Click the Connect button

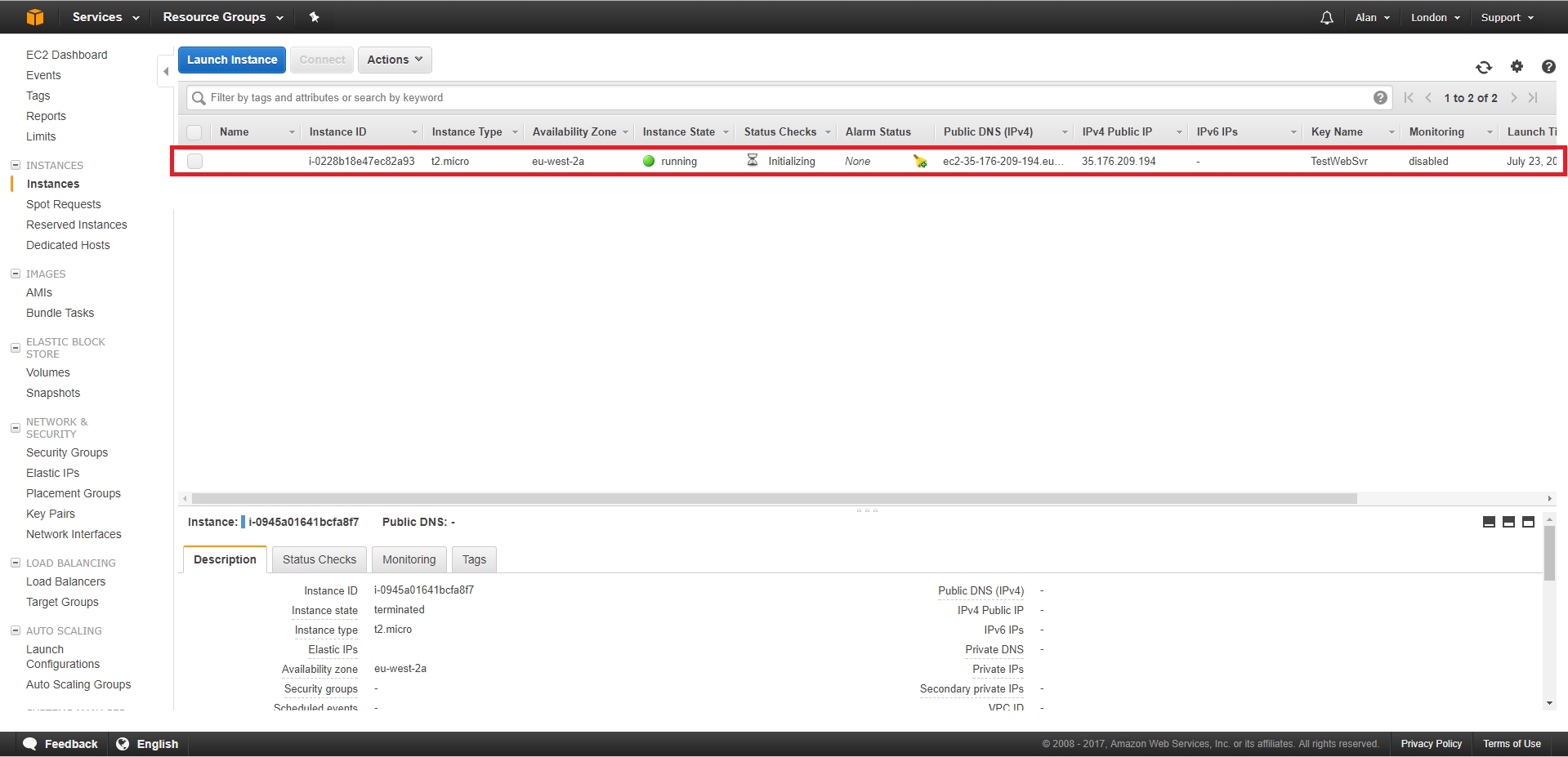click(x=322, y=60)
